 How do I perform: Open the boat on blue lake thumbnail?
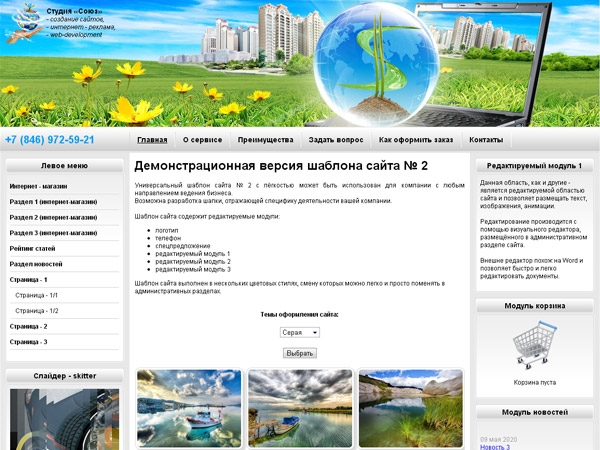(189, 408)
